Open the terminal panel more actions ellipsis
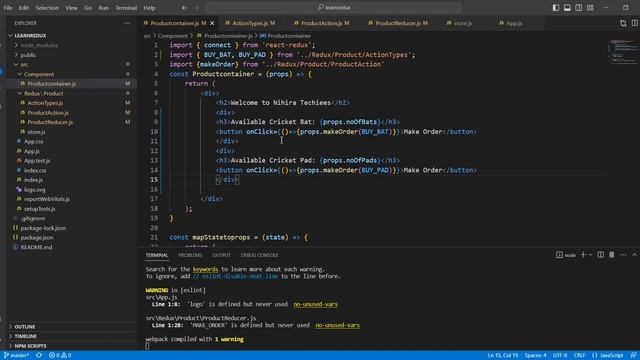Viewport: 640px width, 360px height. [x=623, y=255]
